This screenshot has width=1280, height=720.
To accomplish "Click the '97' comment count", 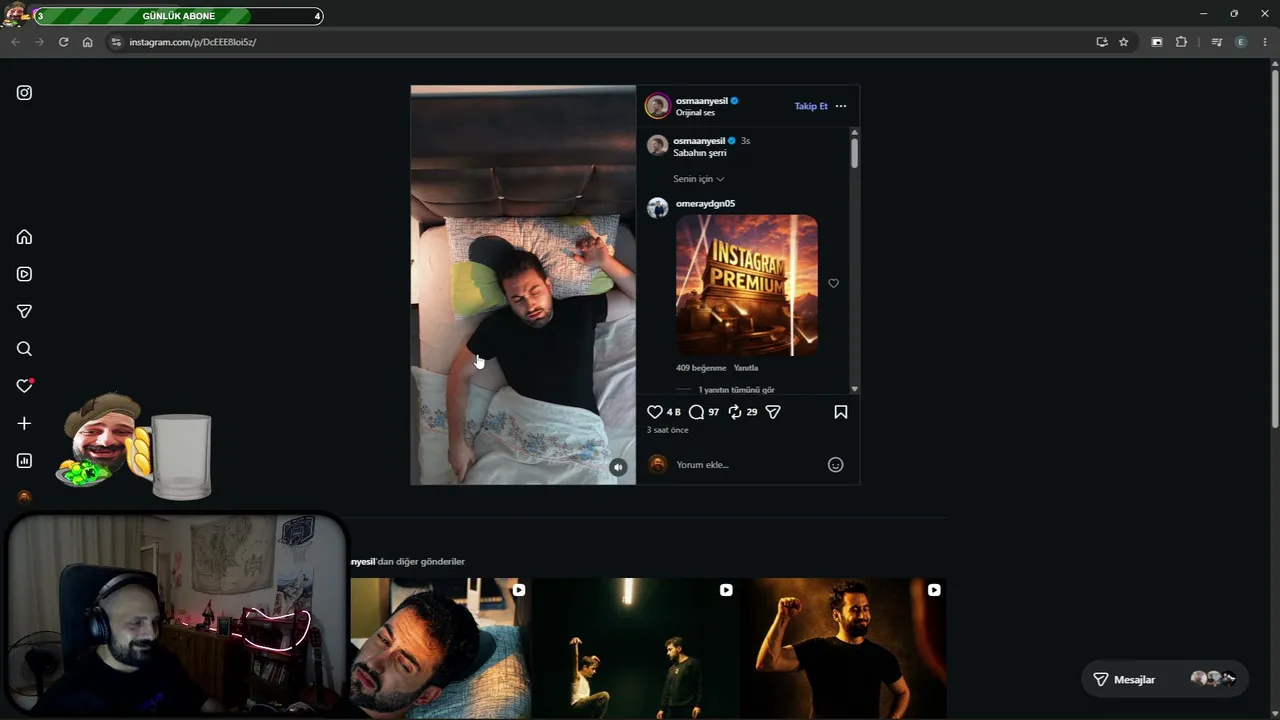I will click(x=713, y=412).
